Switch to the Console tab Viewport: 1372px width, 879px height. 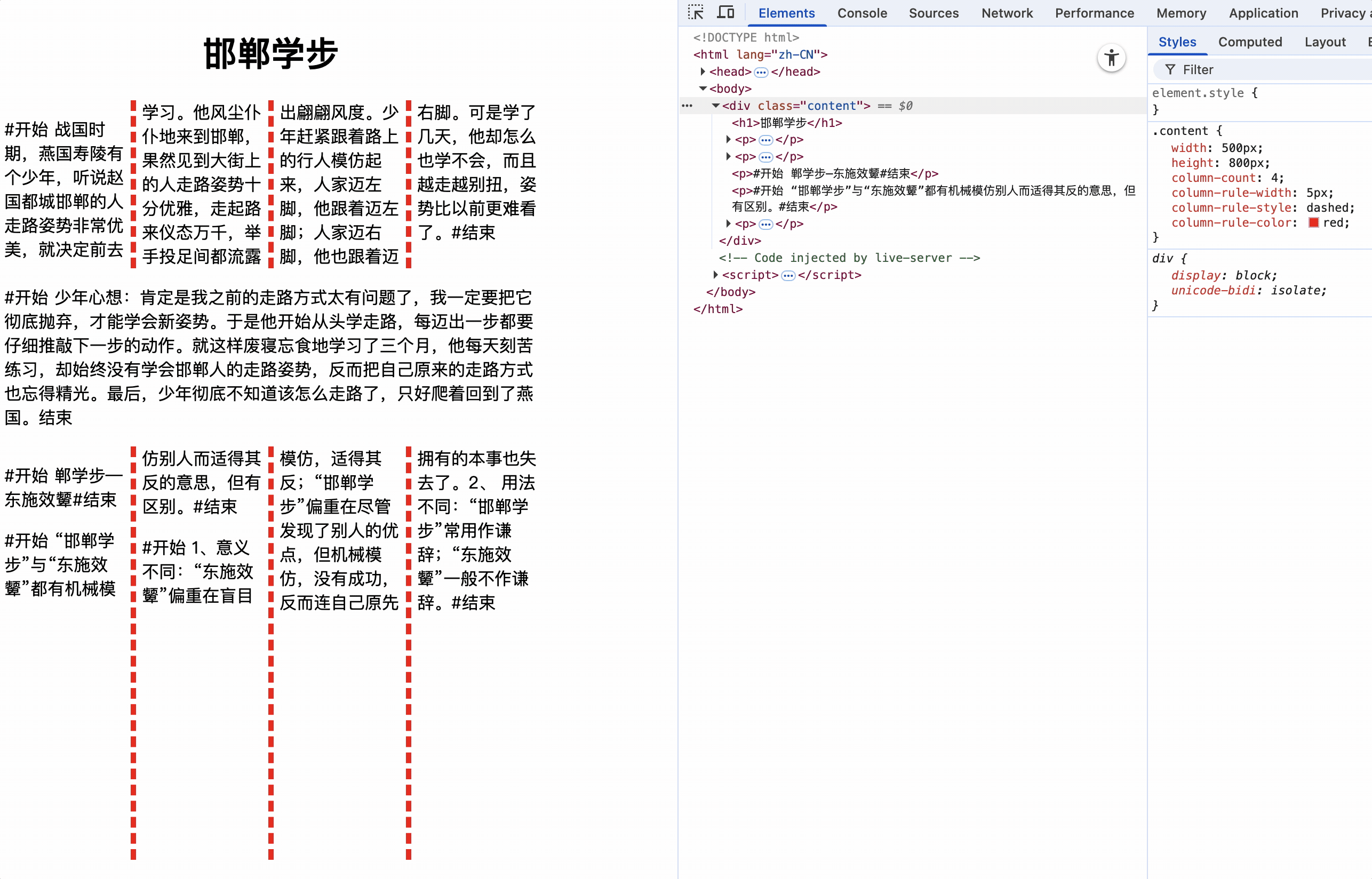pyautogui.click(x=862, y=13)
